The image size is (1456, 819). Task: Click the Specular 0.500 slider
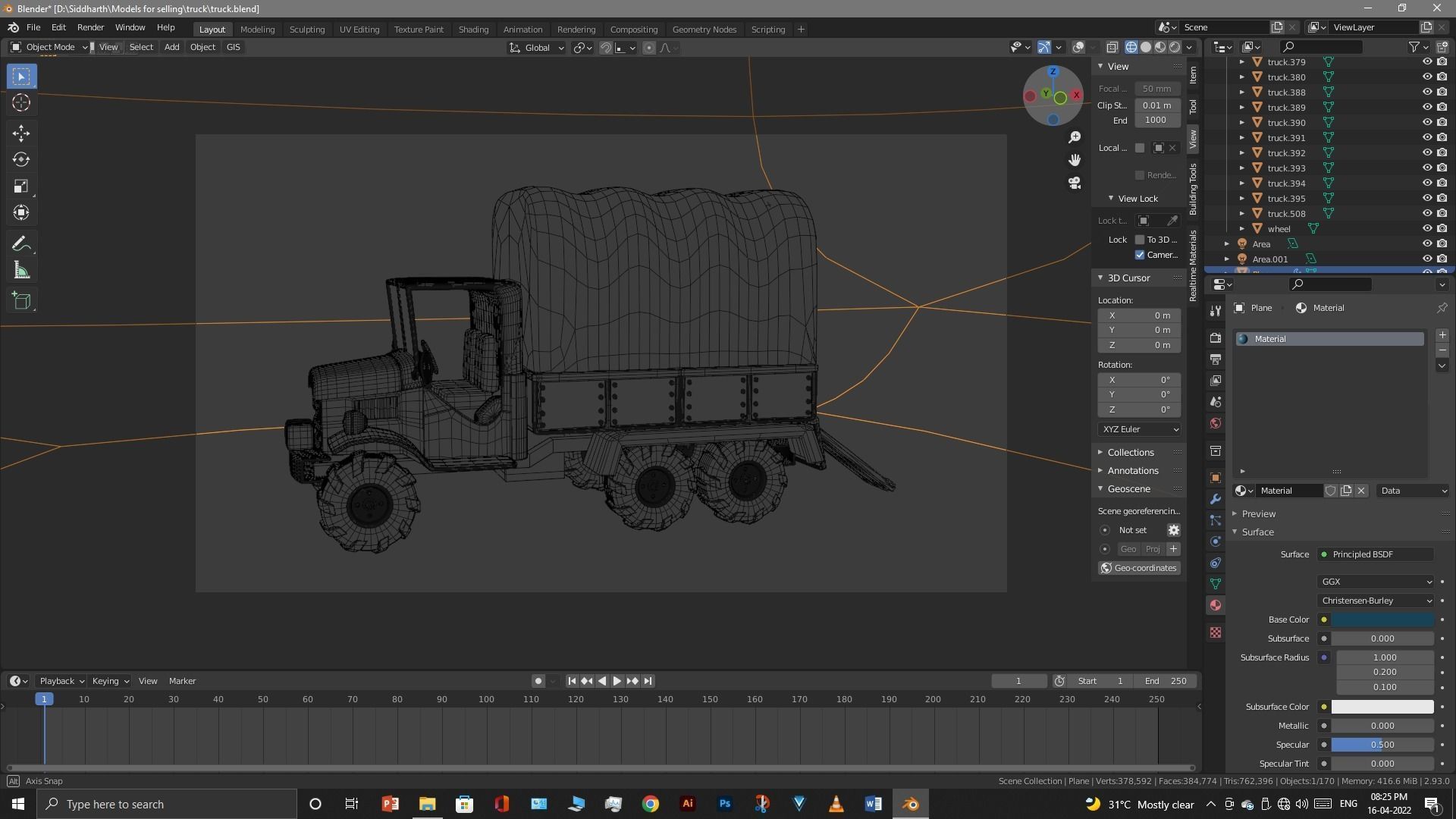(1382, 745)
